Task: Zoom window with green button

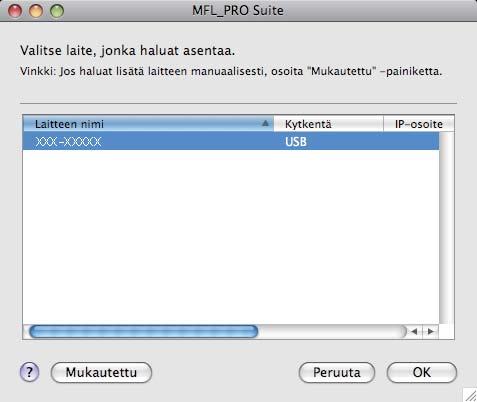Action: coord(57,11)
